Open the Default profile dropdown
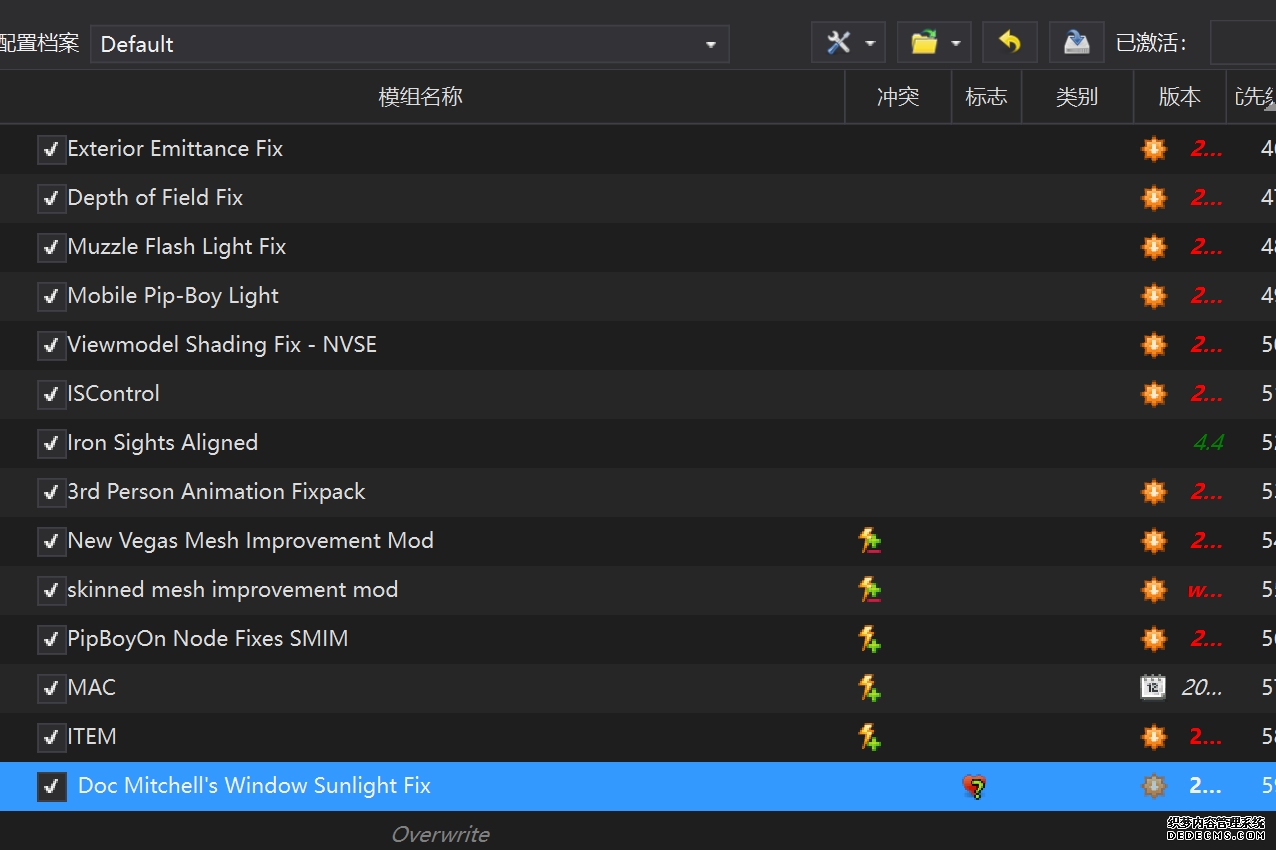 (410, 44)
